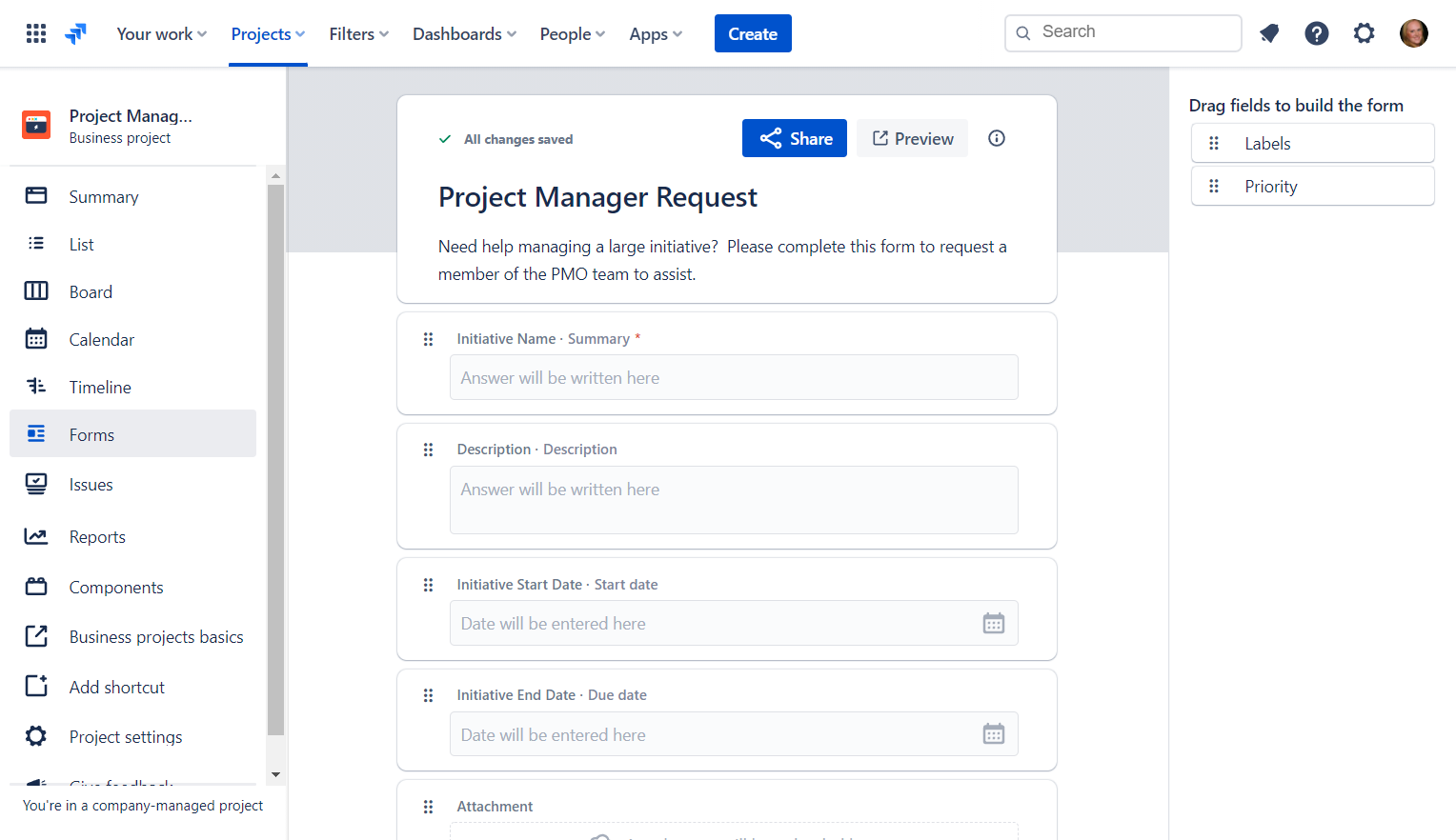Click the blue Share button

coord(794,139)
